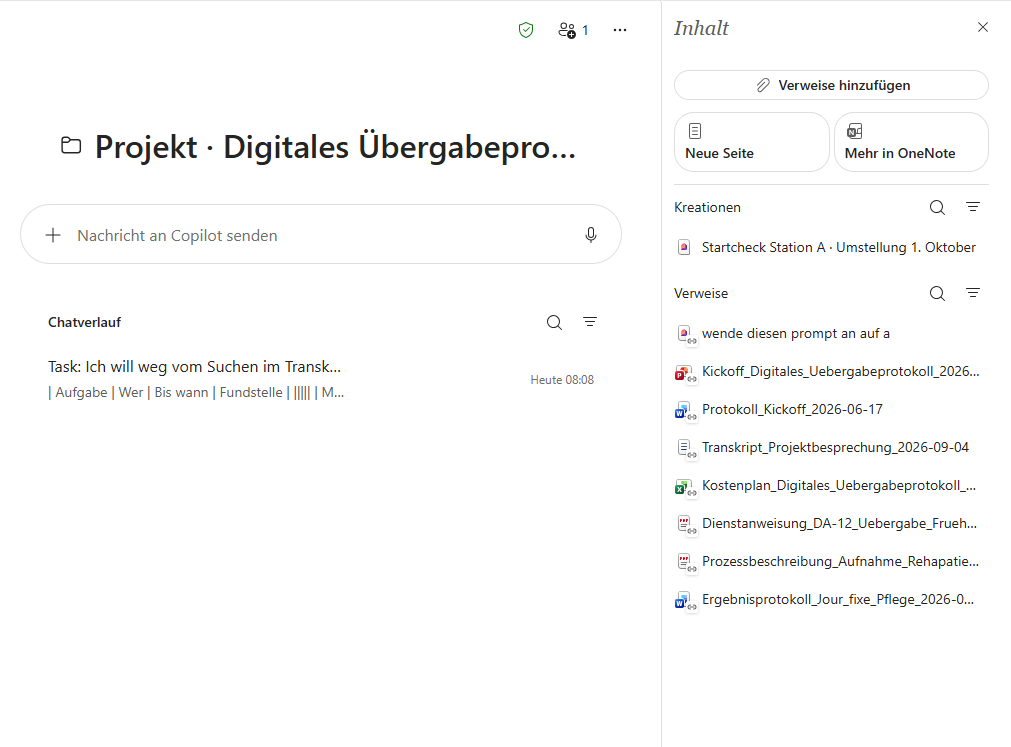Click the folder icon beside project title
The width and height of the screenshot is (1011, 747).
click(71, 146)
